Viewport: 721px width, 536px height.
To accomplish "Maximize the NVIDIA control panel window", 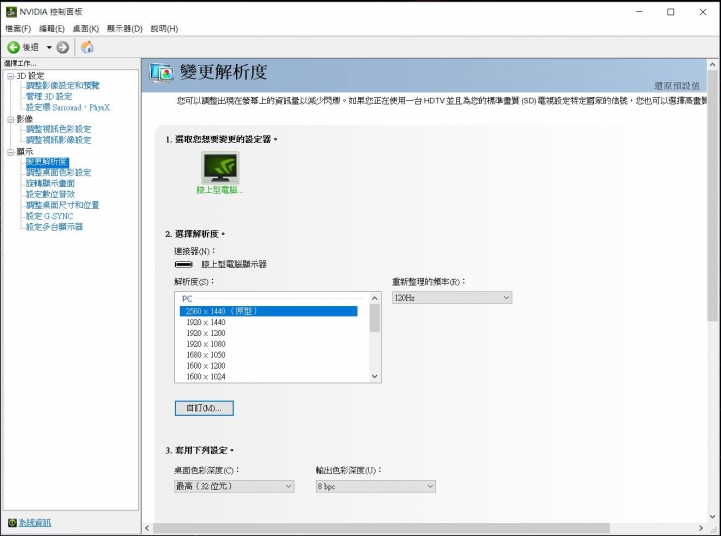I will click(670, 12).
